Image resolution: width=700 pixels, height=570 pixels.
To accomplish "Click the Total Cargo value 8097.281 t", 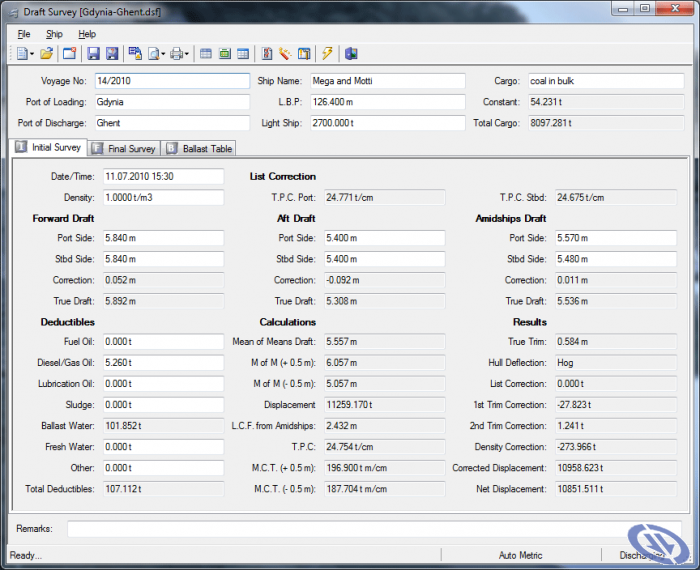I will click(x=606, y=123).
